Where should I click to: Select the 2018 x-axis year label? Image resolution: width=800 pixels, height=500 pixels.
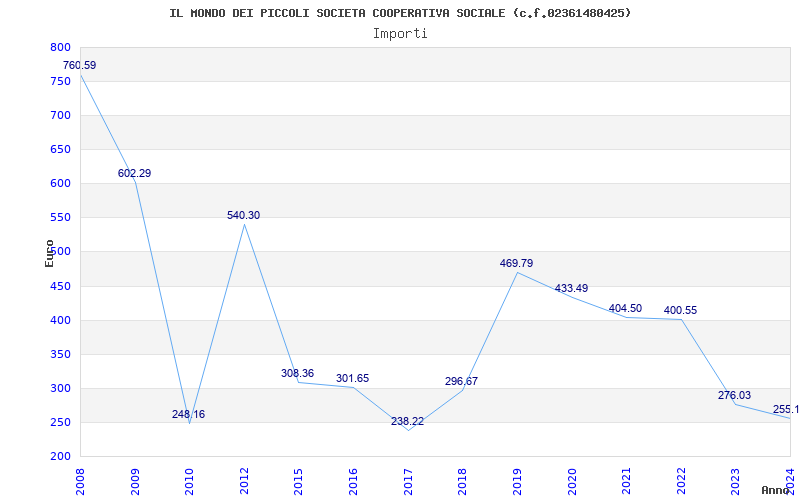[x=463, y=481]
